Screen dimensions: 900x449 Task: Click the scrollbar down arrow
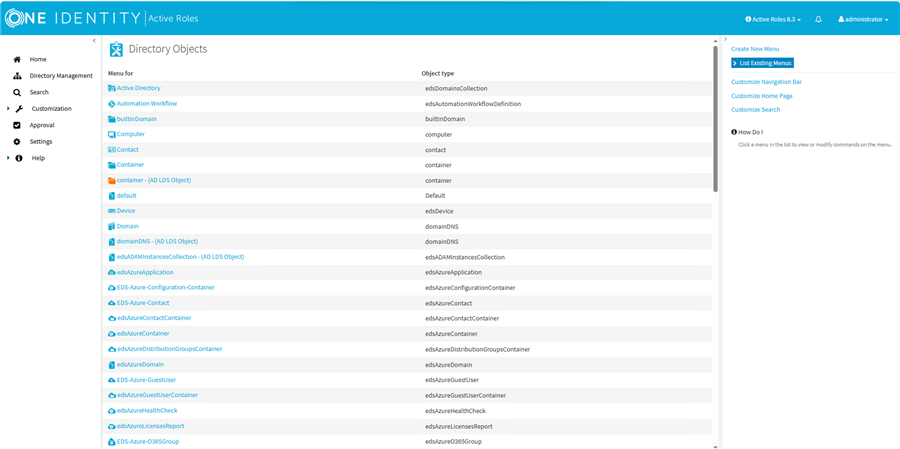715,446
